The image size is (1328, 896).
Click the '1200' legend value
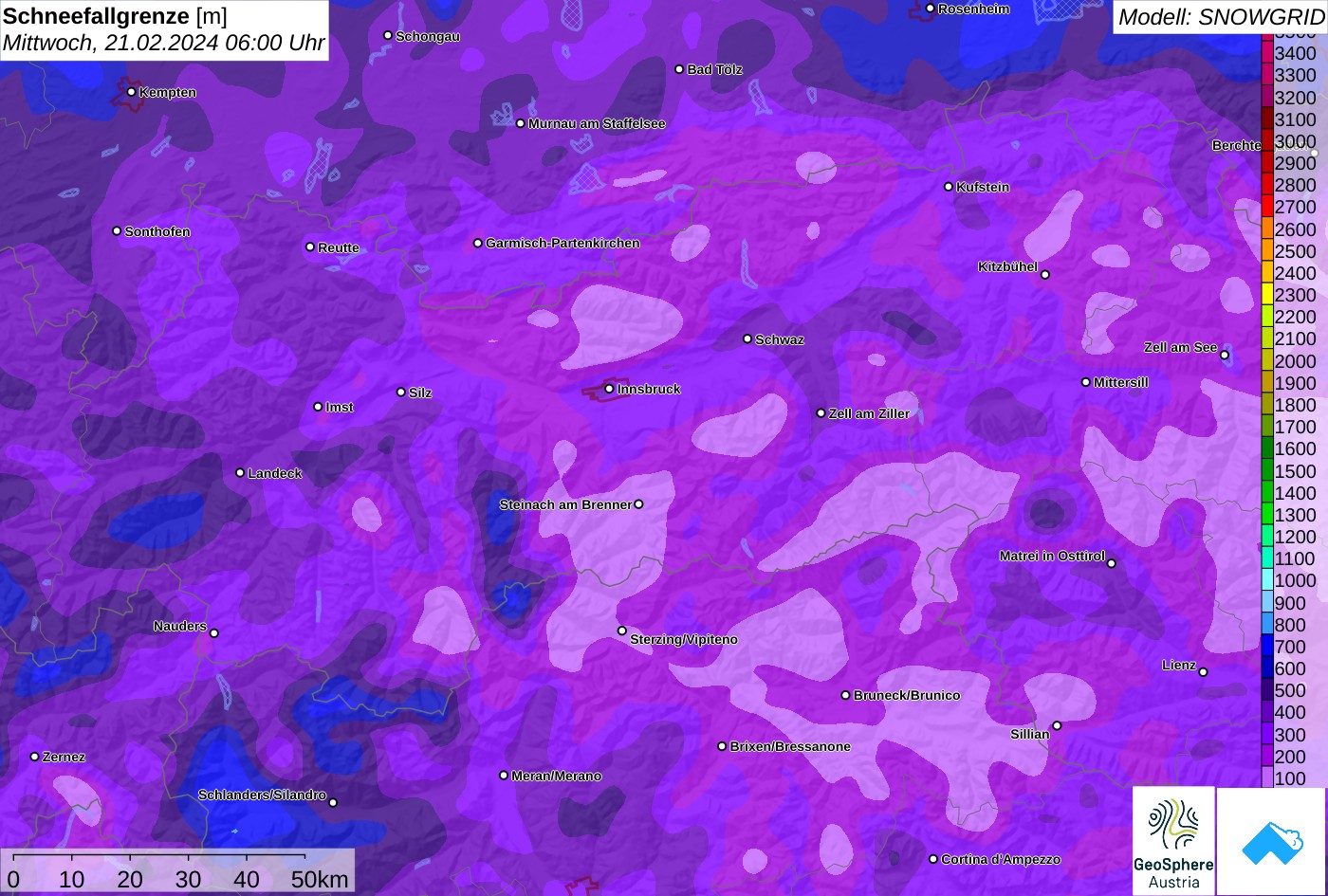point(1295,537)
